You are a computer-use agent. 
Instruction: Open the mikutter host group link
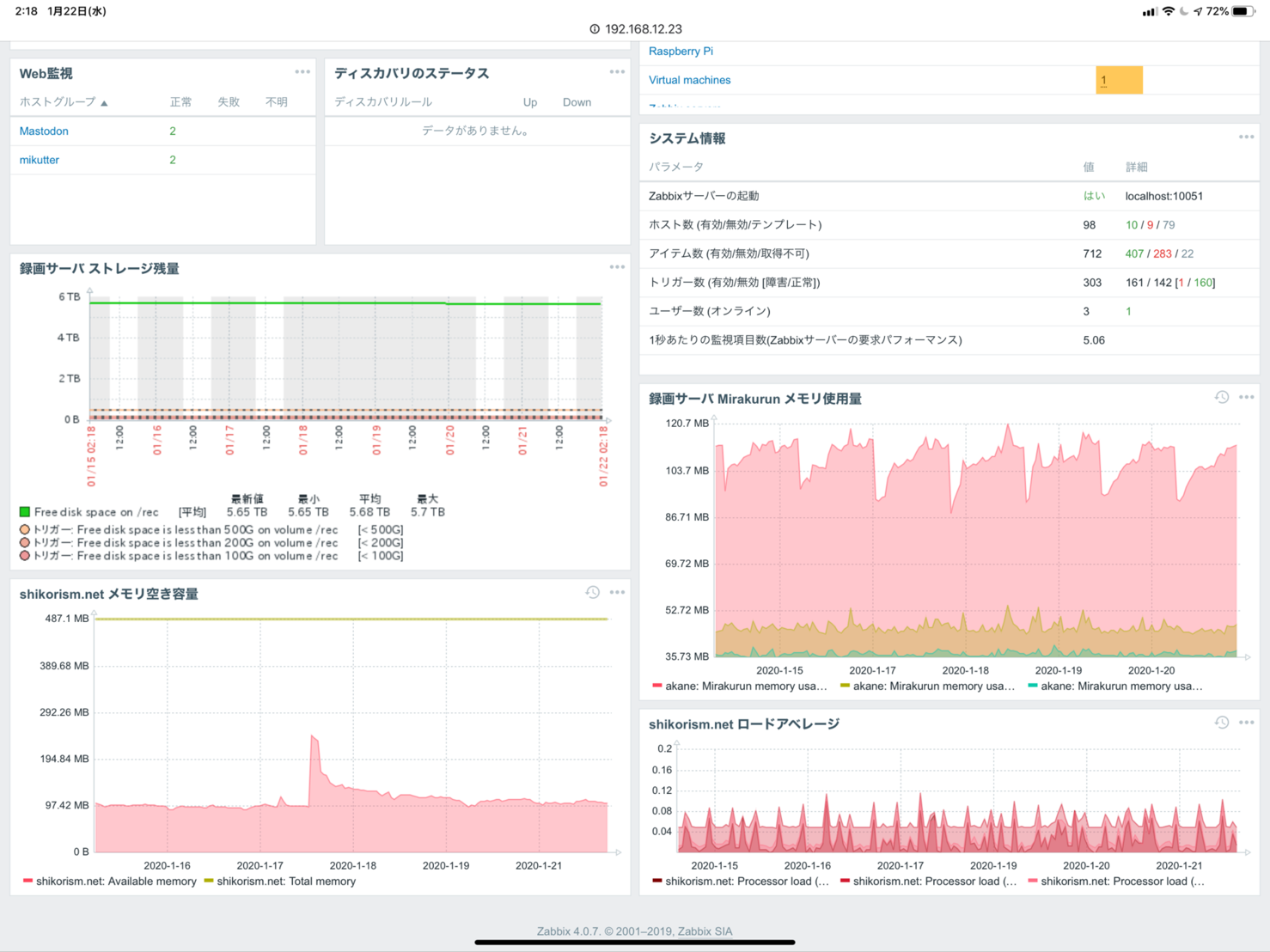click(x=40, y=160)
